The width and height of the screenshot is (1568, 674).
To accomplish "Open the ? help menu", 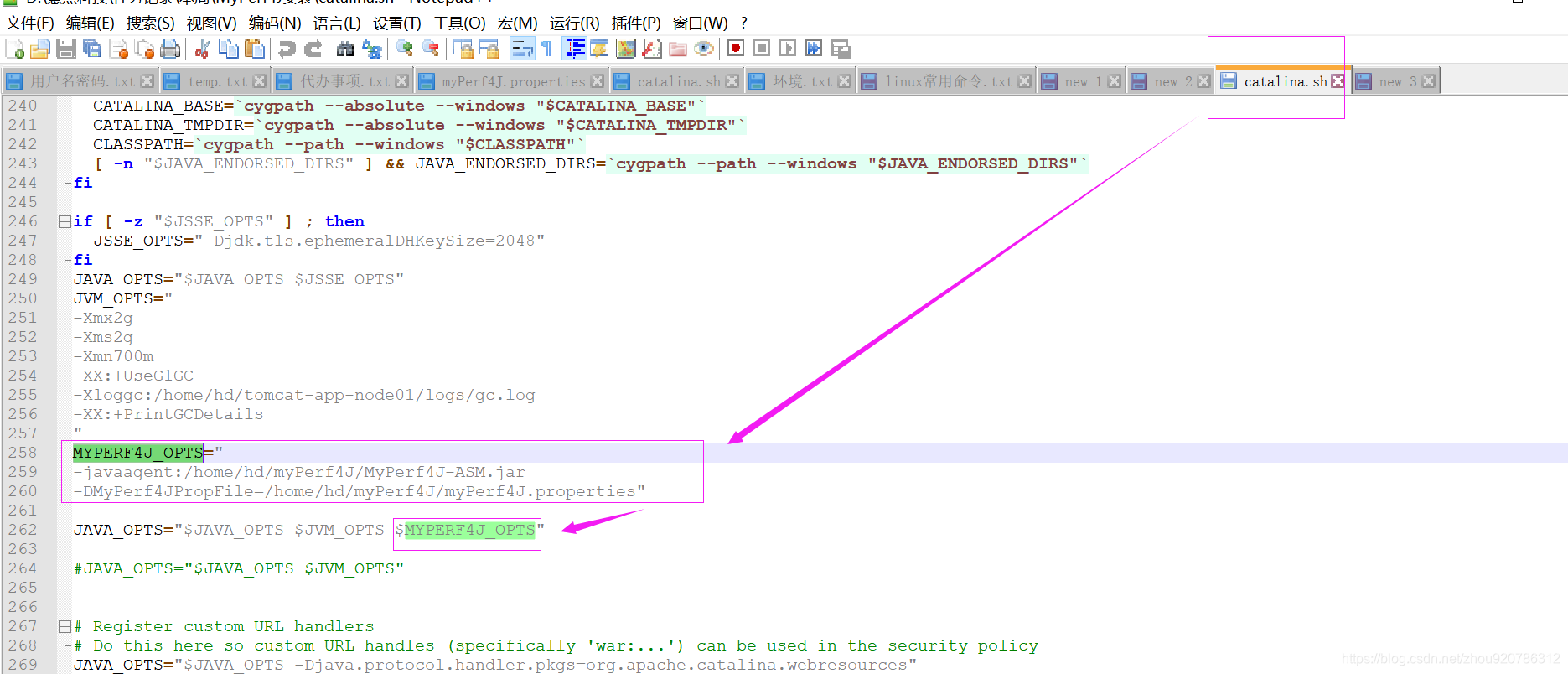I will (x=744, y=23).
